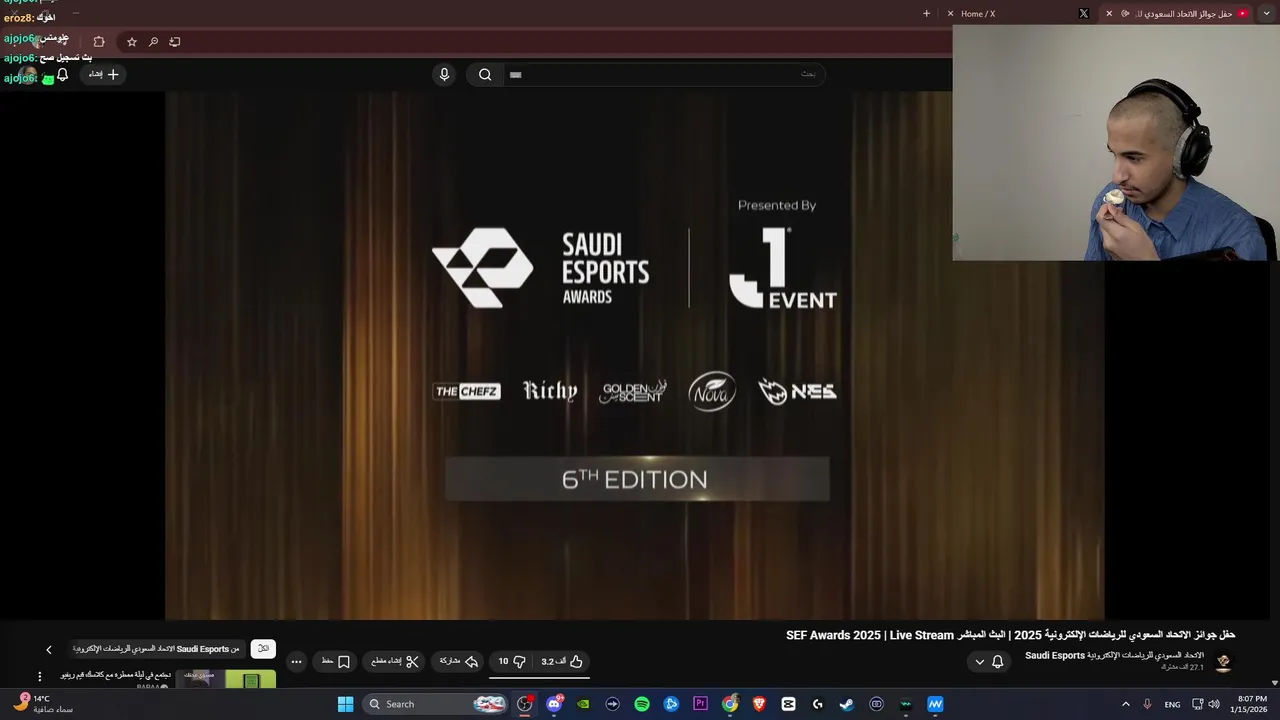Open the 14°C weather widget
1280x720 pixels.
click(44, 704)
